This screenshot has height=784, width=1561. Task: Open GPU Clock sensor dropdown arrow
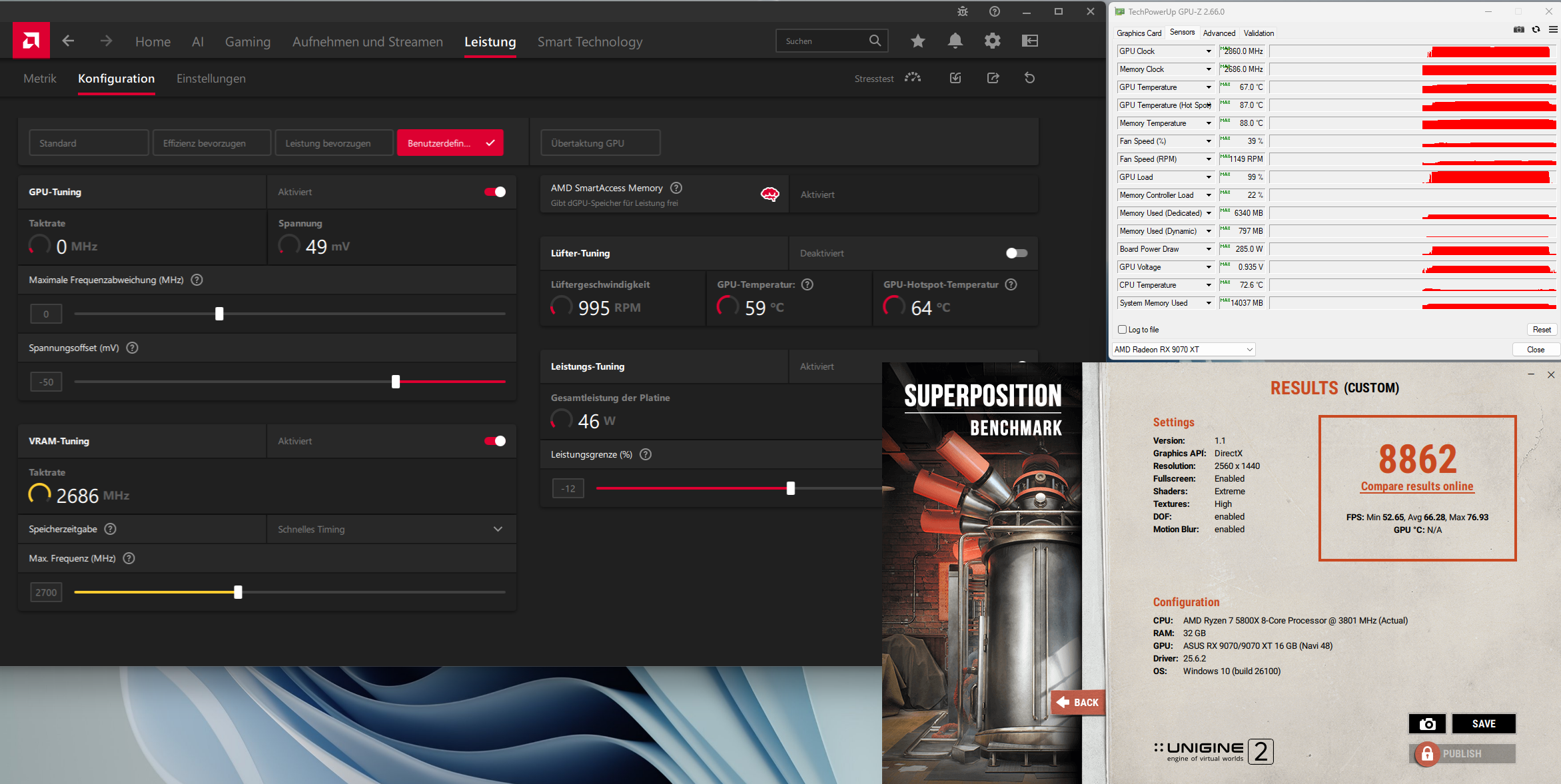[x=1208, y=51]
